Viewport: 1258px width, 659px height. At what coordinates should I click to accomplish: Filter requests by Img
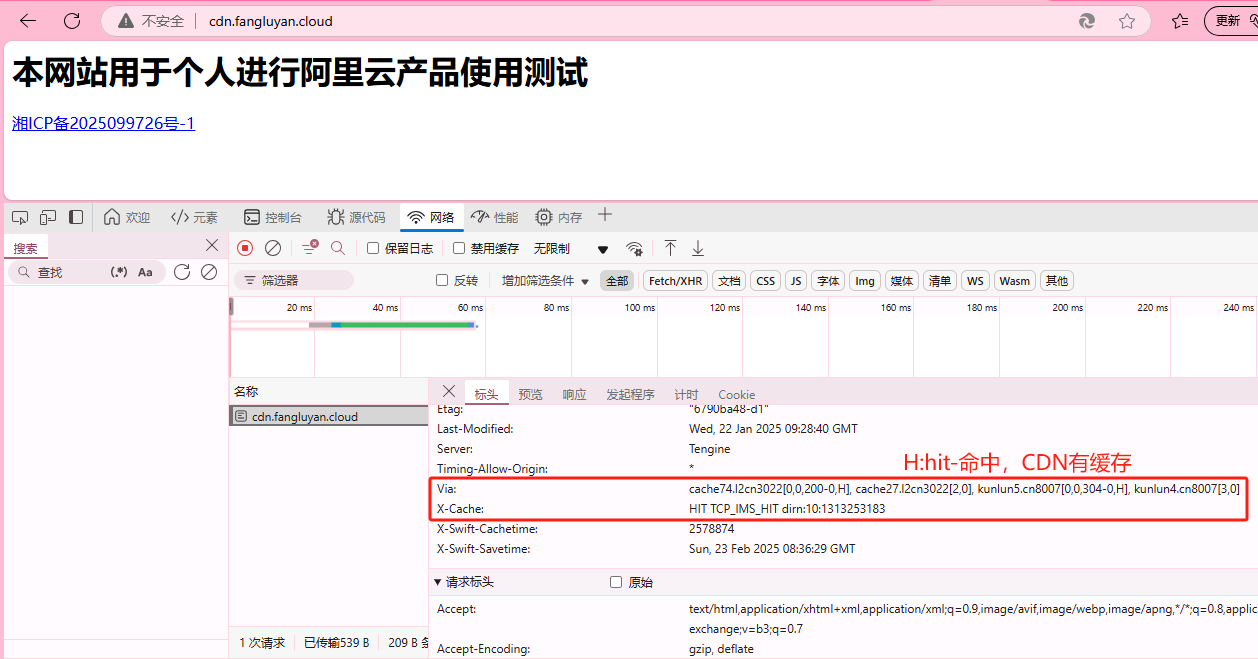(865, 281)
